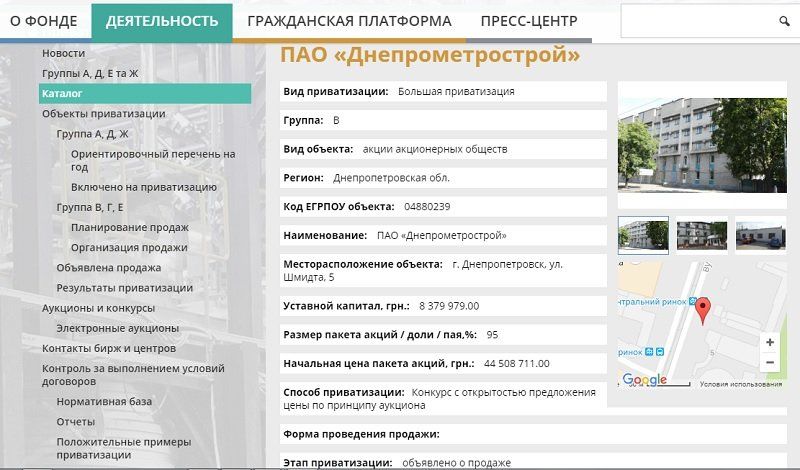Select the third thumbnail with cars
This screenshot has height=470, width=800.
click(760, 233)
